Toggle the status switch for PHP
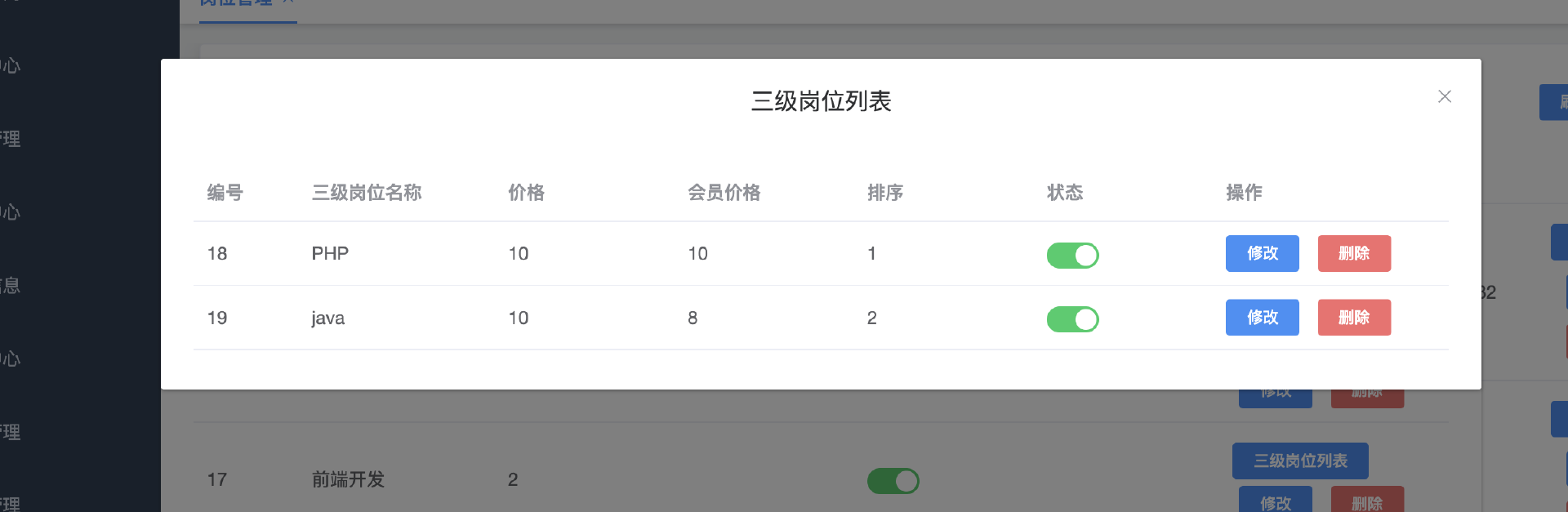This screenshot has width=1568, height=512. (x=1072, y=256)
